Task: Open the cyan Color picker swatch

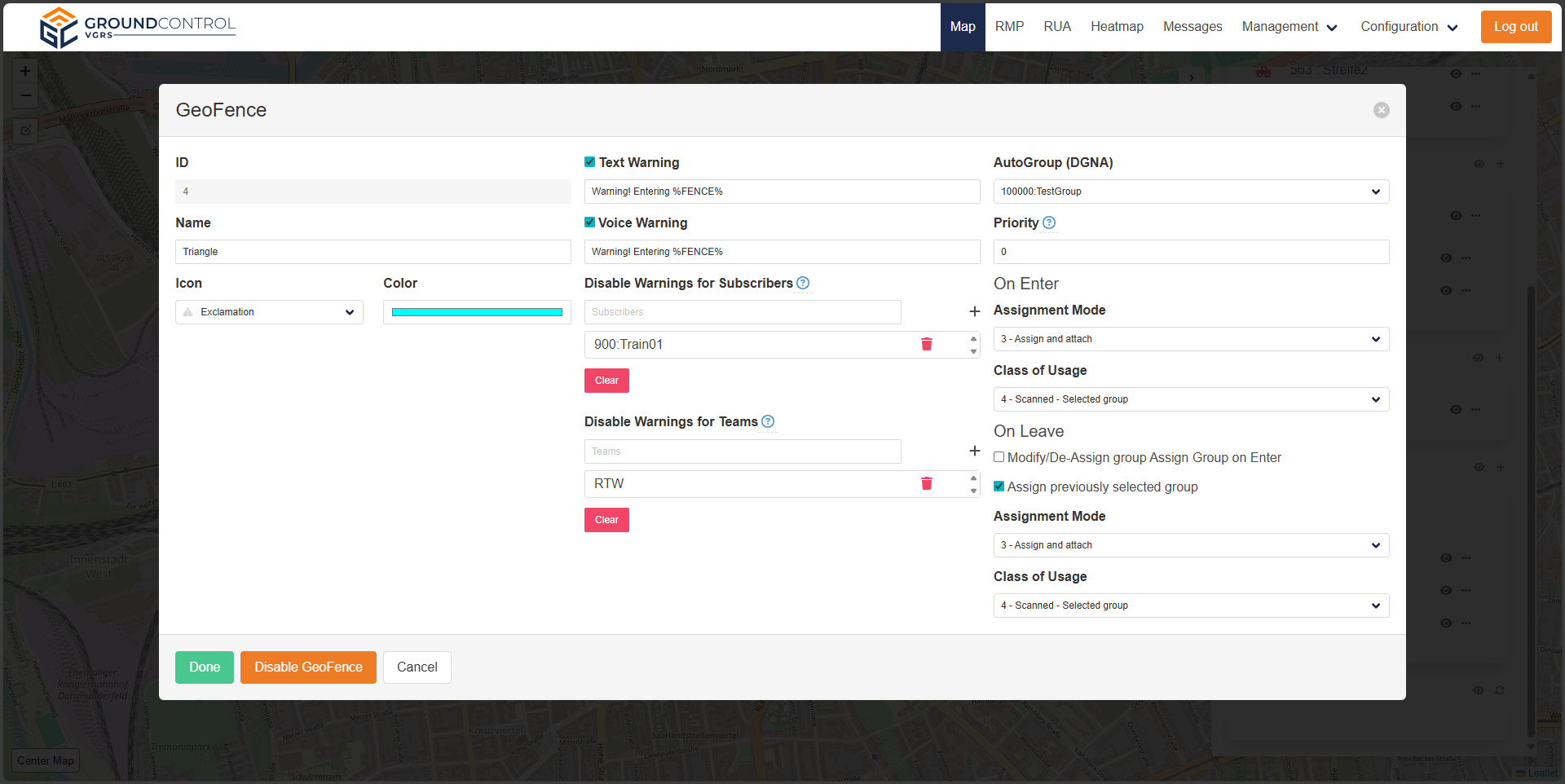Action: tap(477, 312)
